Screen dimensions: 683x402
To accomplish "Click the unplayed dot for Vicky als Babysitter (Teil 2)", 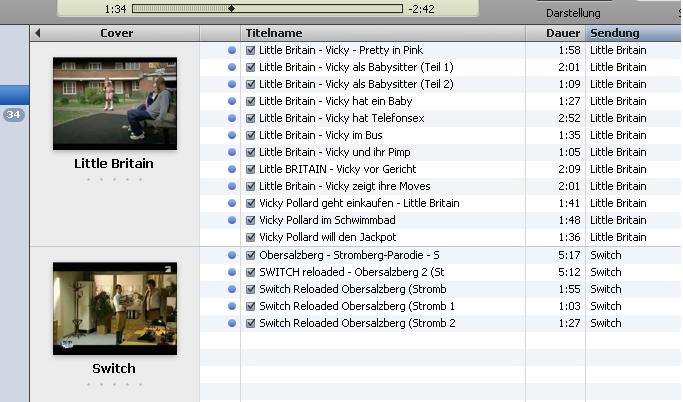I will click(x=232, y=84).
